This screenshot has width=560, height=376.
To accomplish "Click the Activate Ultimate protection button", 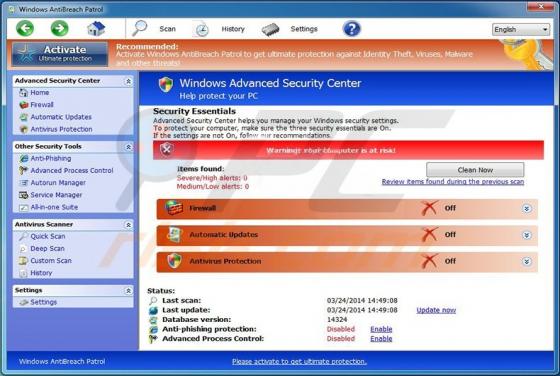I will click(60, 54).
